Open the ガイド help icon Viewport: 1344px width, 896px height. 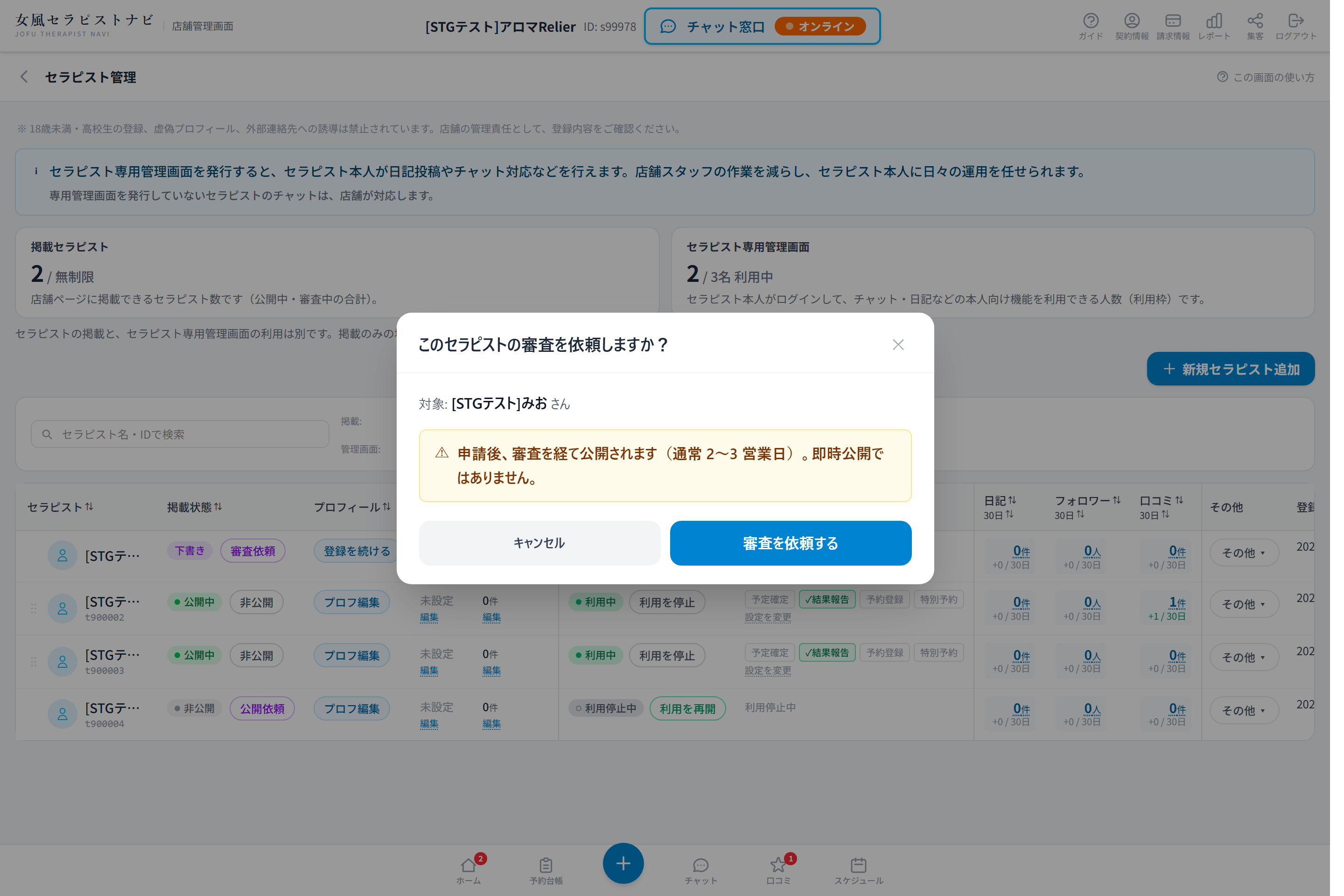(1090, 26)
